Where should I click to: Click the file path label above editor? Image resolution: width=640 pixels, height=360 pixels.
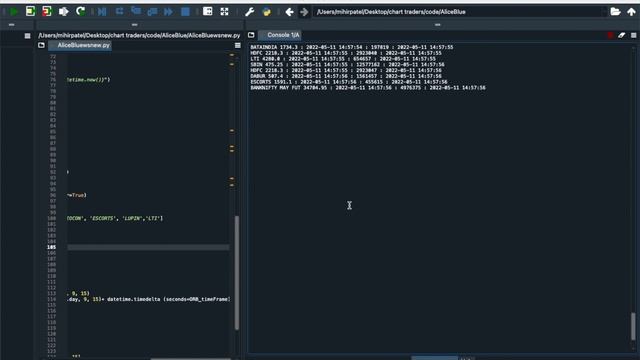[x=139, y=36]
